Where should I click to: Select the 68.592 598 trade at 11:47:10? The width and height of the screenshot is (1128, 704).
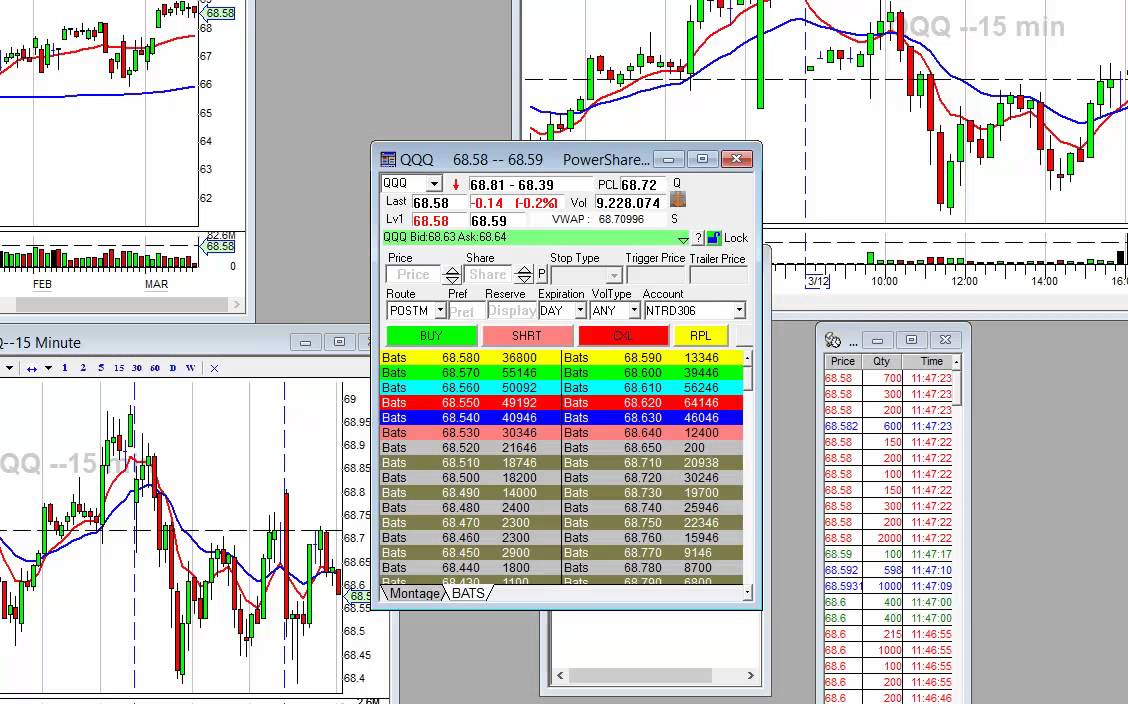click(x=888, y=570)
